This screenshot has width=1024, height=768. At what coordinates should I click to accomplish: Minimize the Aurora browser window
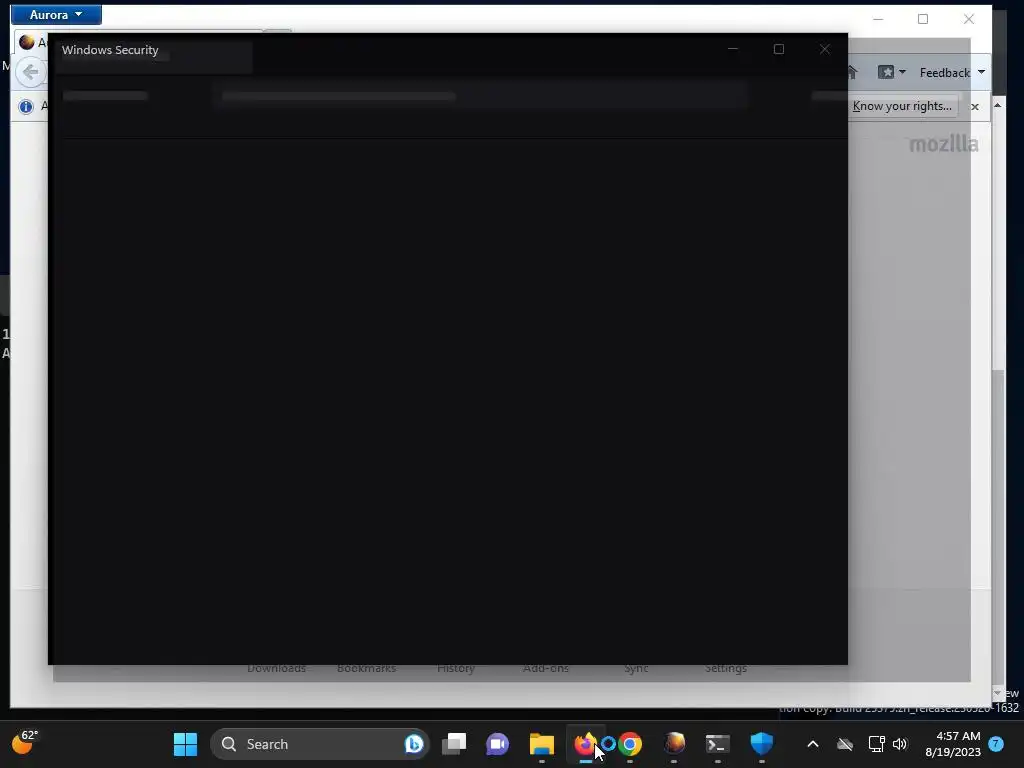[x=878, y=19]
